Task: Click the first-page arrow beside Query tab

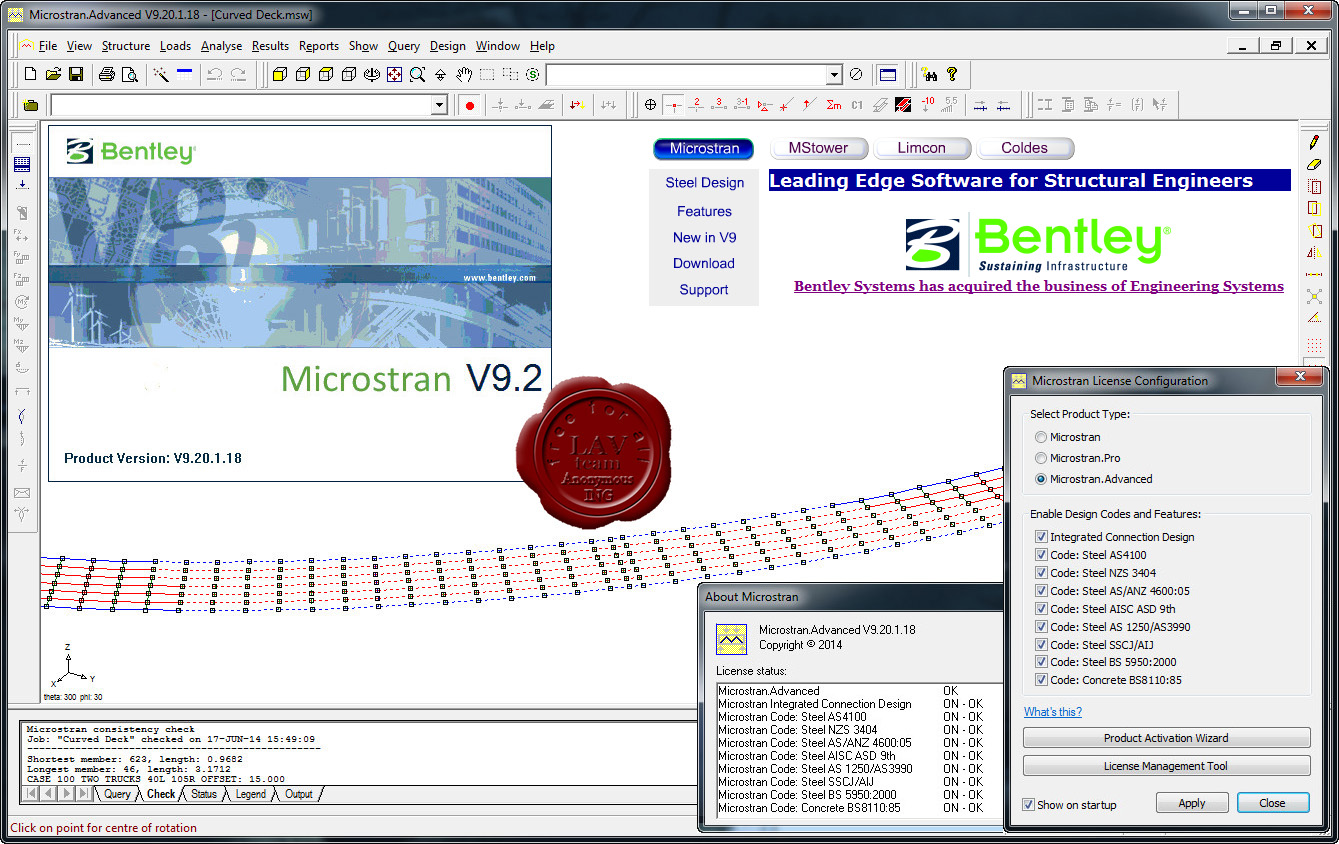Action: point(30,794)
